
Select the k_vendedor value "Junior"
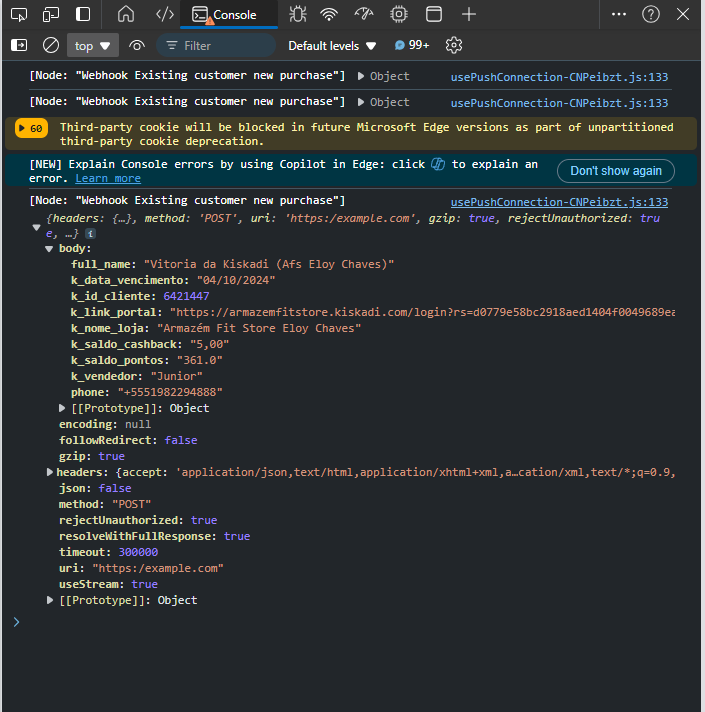tap(177, 376)
